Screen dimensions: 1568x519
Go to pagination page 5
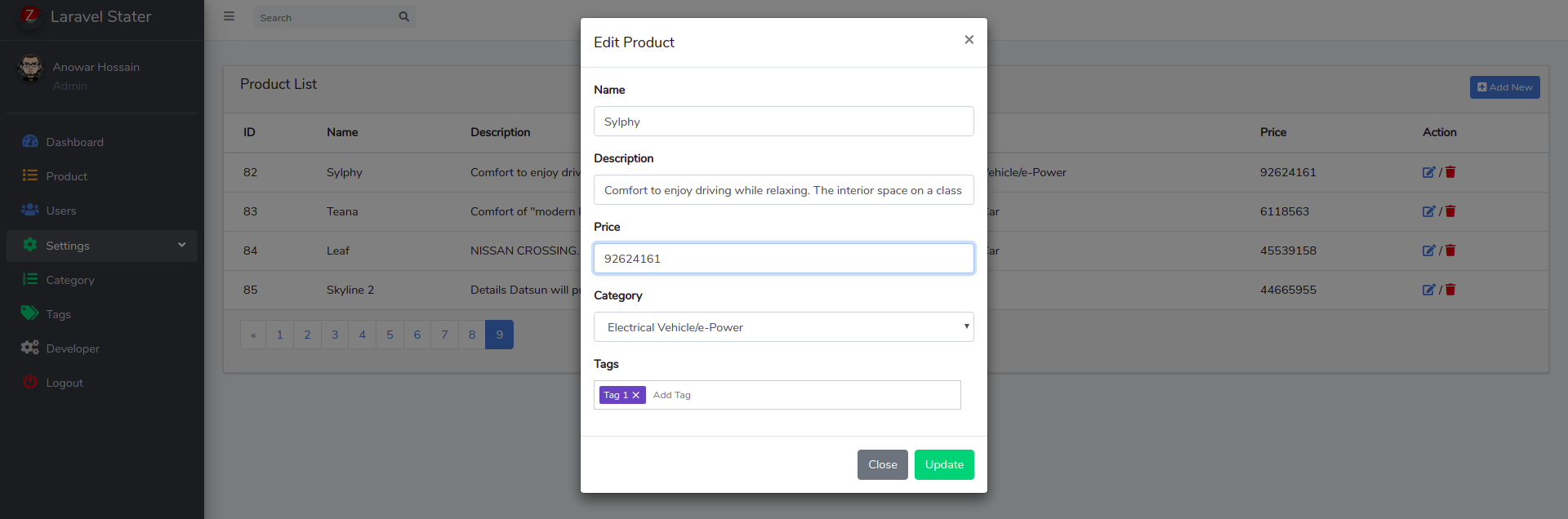pyautogui.click(x=390, y=334)
